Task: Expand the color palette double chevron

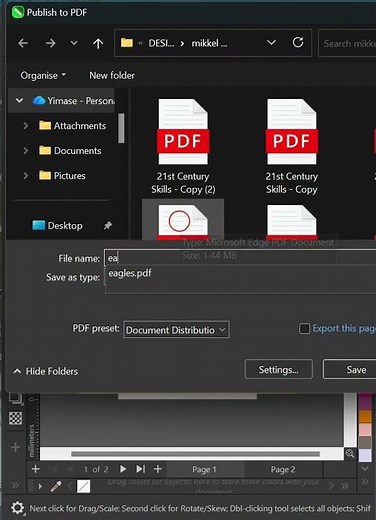Action: (365, 481)
